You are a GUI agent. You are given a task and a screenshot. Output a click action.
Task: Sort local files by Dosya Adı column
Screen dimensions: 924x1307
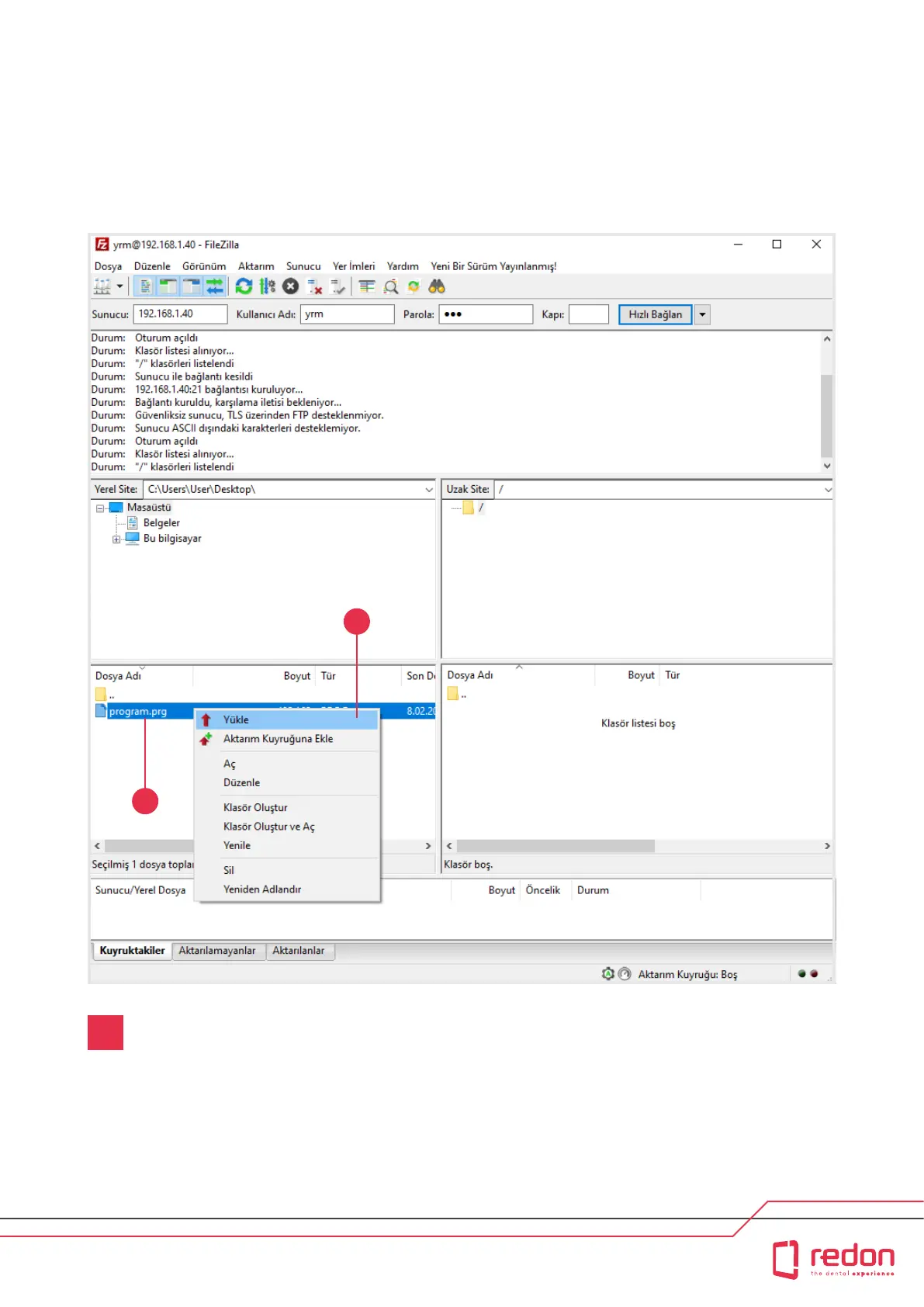[142, 676]
